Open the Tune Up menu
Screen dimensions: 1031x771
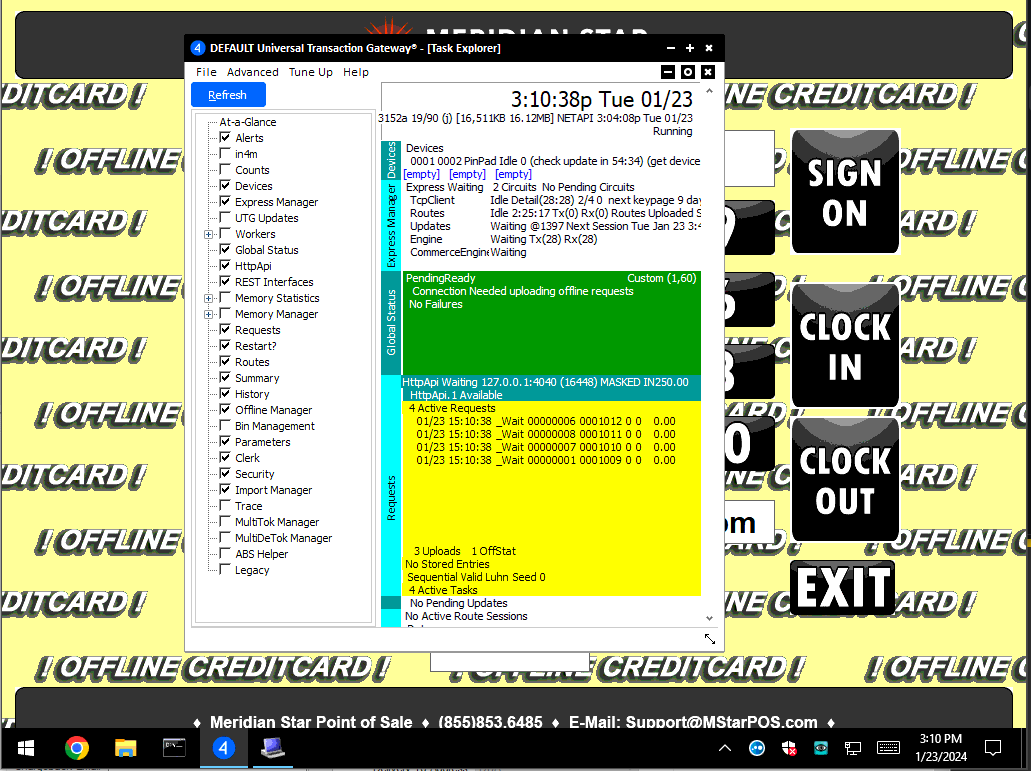point(310,72)
